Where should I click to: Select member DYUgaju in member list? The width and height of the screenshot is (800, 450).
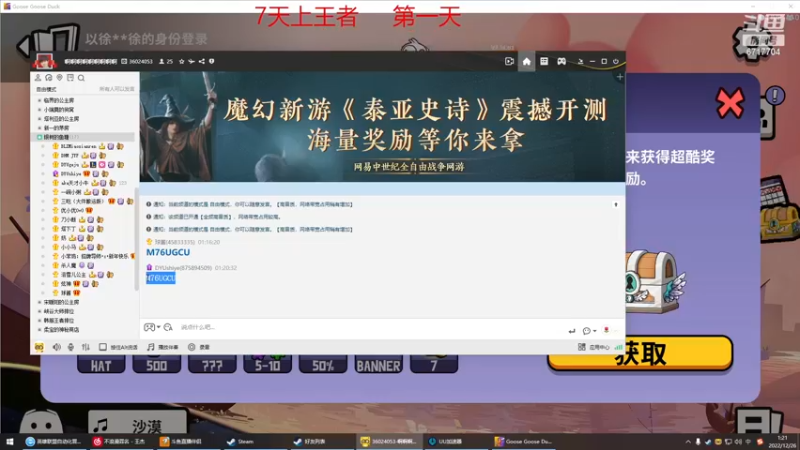point(70,164)
